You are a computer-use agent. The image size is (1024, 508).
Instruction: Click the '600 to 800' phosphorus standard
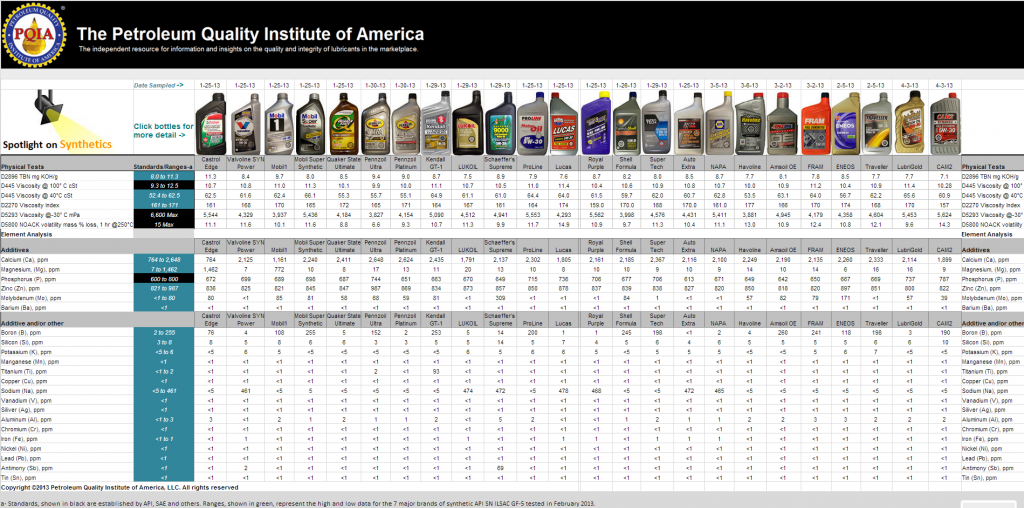coord(164,278)
